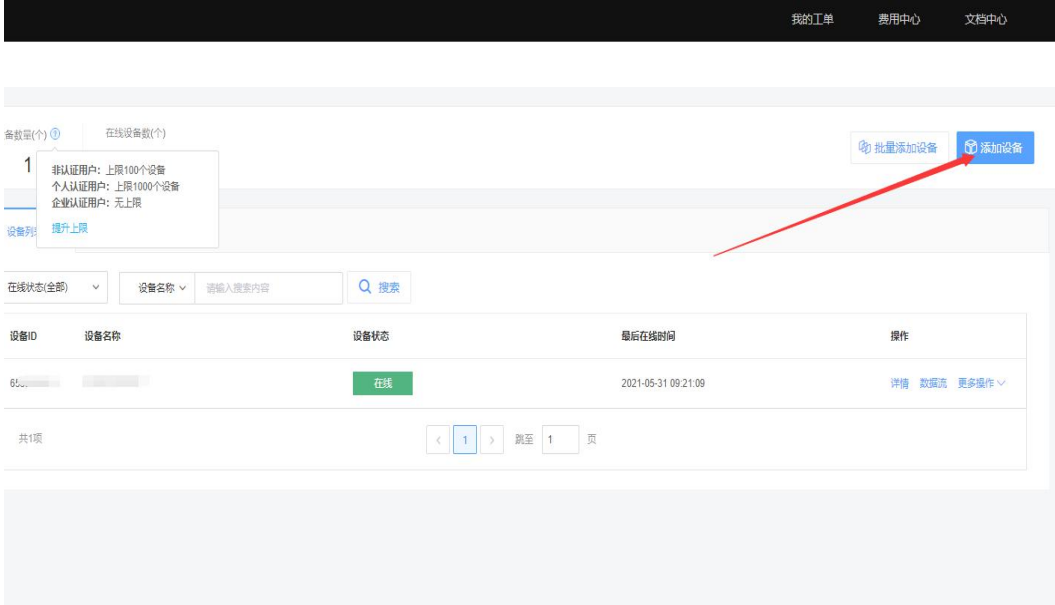Switch to the 设备列表 tab
This screenshot has width=1055, height=605.
click(20, 232)
